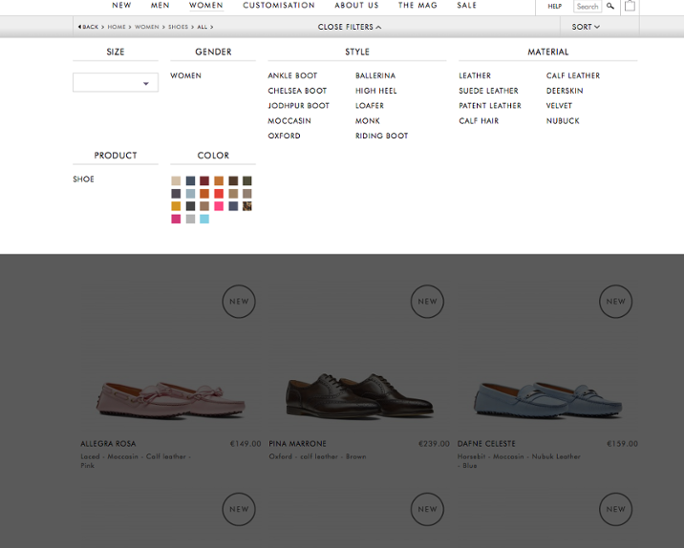The width and height of the screenshot is (684, 548).
Task: Filter gender by WOMEN option
Action: coord(186,75)
